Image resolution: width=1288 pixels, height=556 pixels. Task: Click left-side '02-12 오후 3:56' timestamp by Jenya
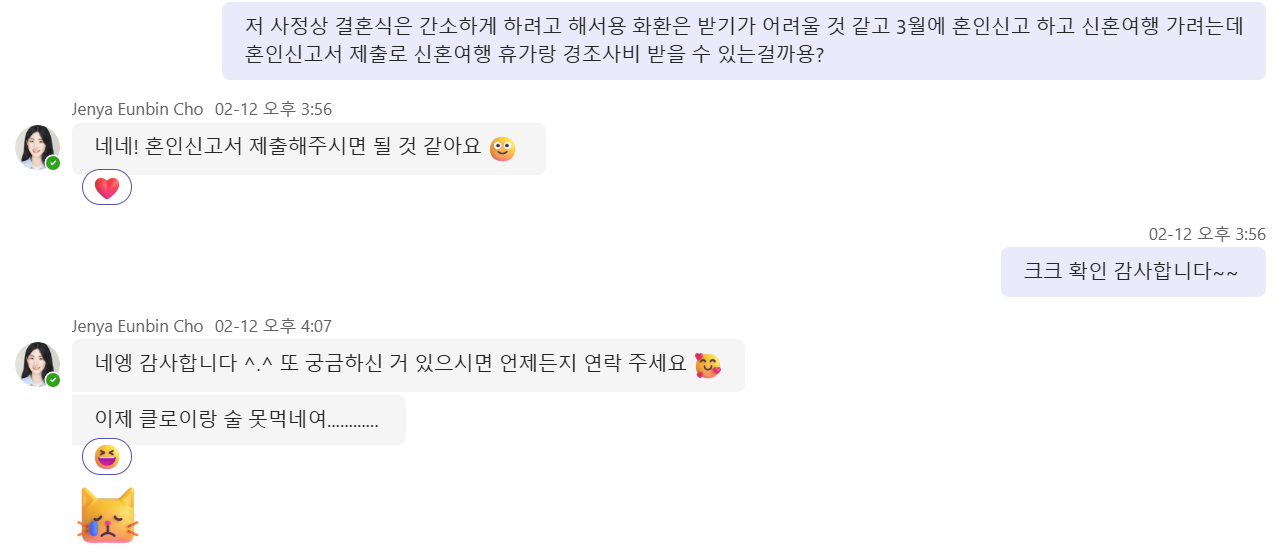(273, 109)
